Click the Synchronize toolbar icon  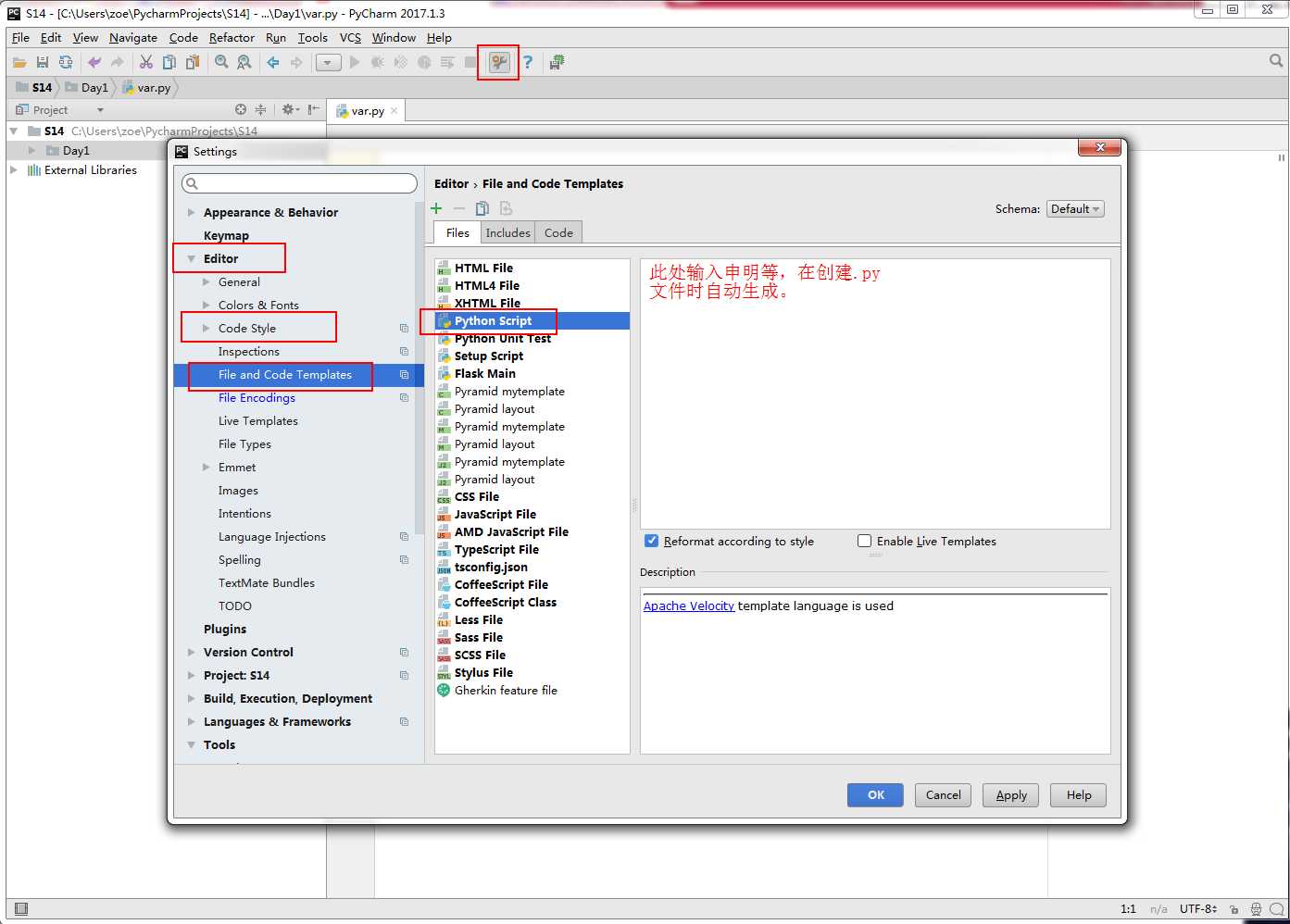[66, 62]
